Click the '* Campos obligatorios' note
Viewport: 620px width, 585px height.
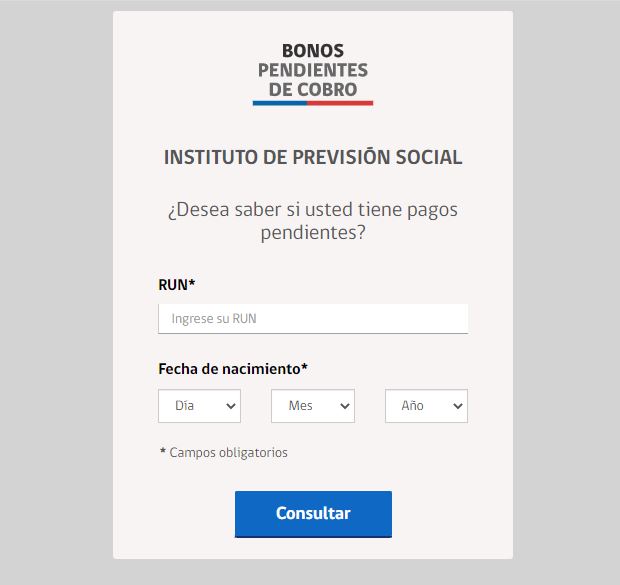[x=223, y=452]
